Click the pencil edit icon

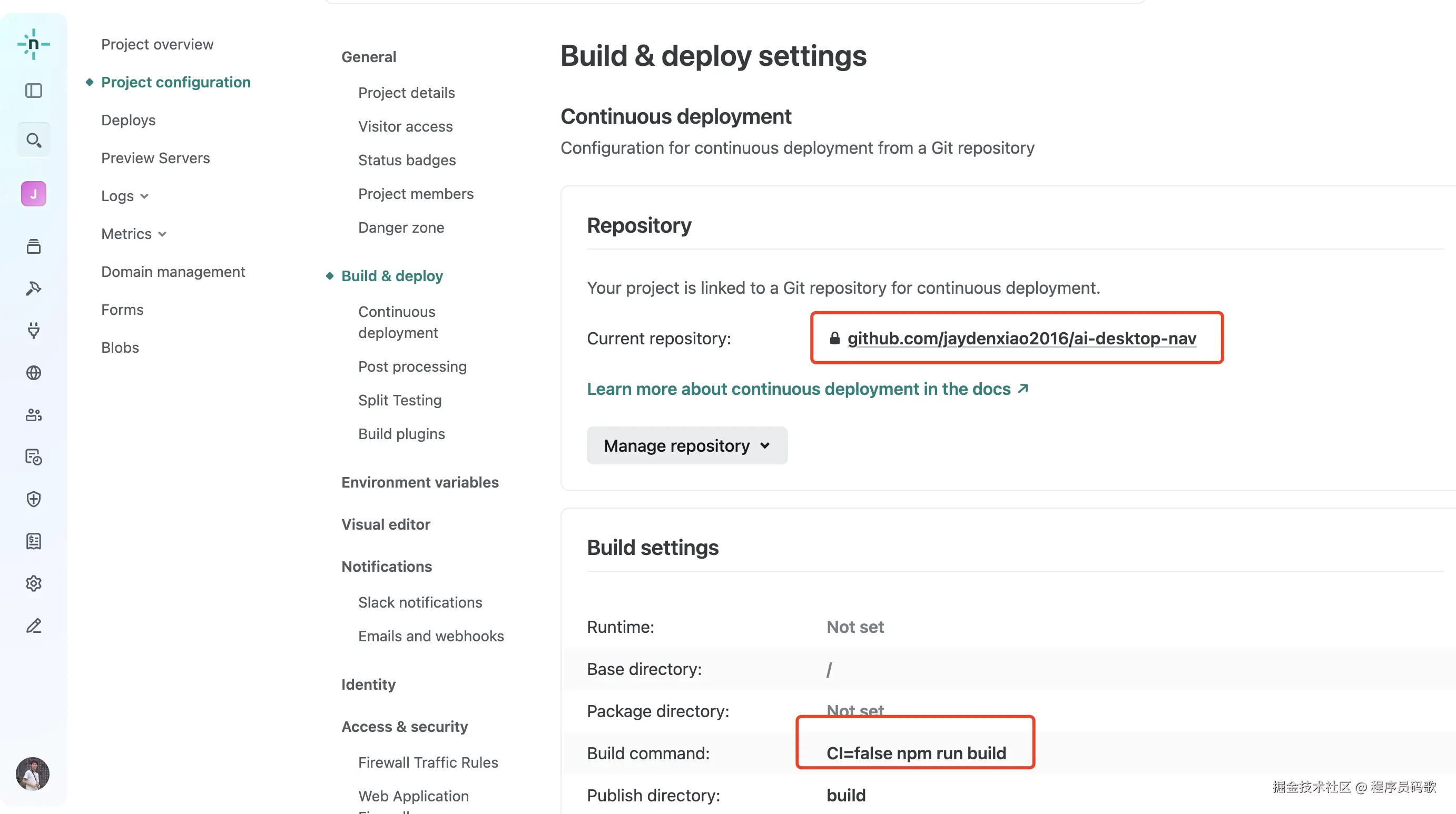click(33, 626)
